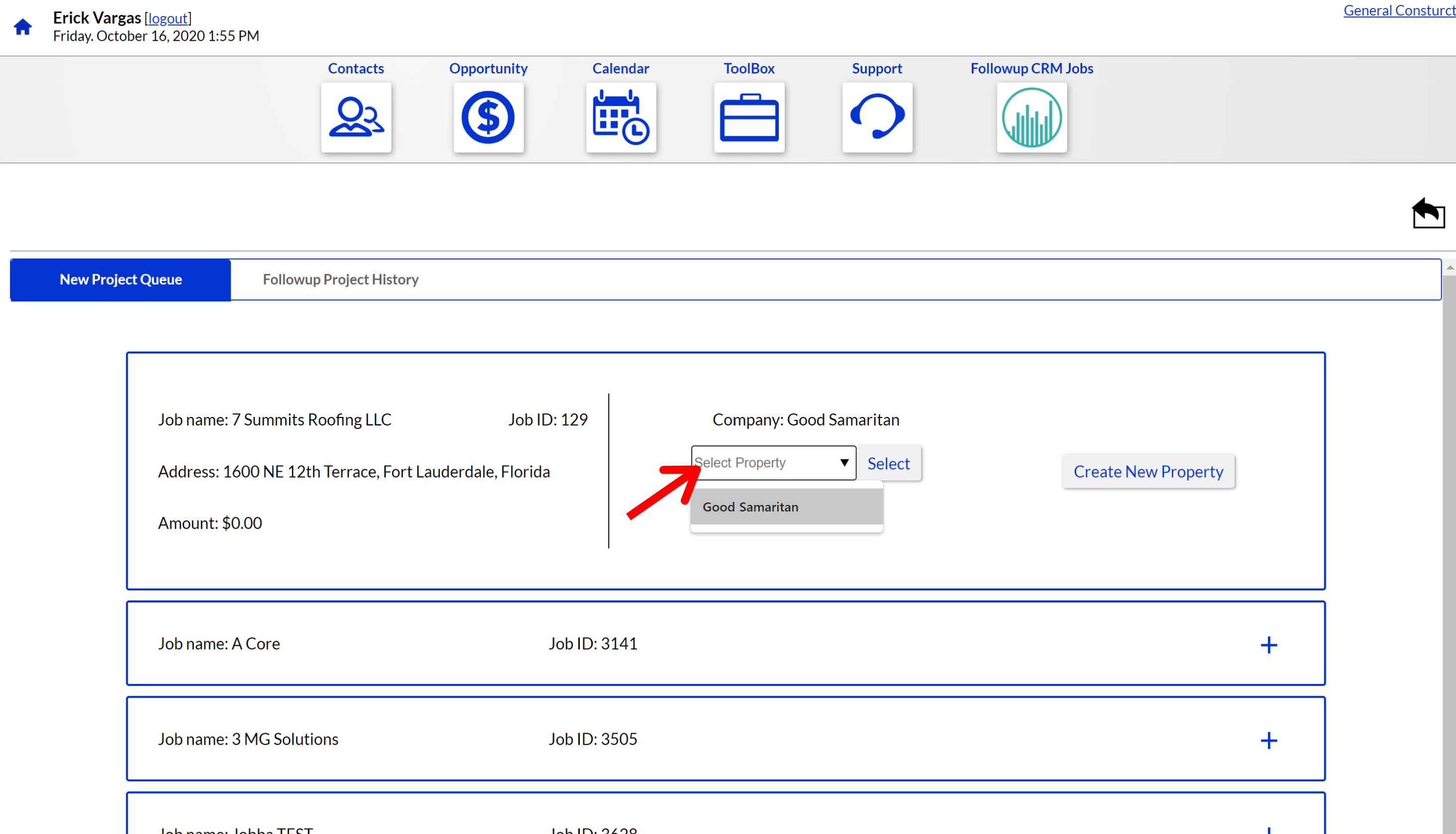Expand the A Core job row

click(x=1269, y=645)
